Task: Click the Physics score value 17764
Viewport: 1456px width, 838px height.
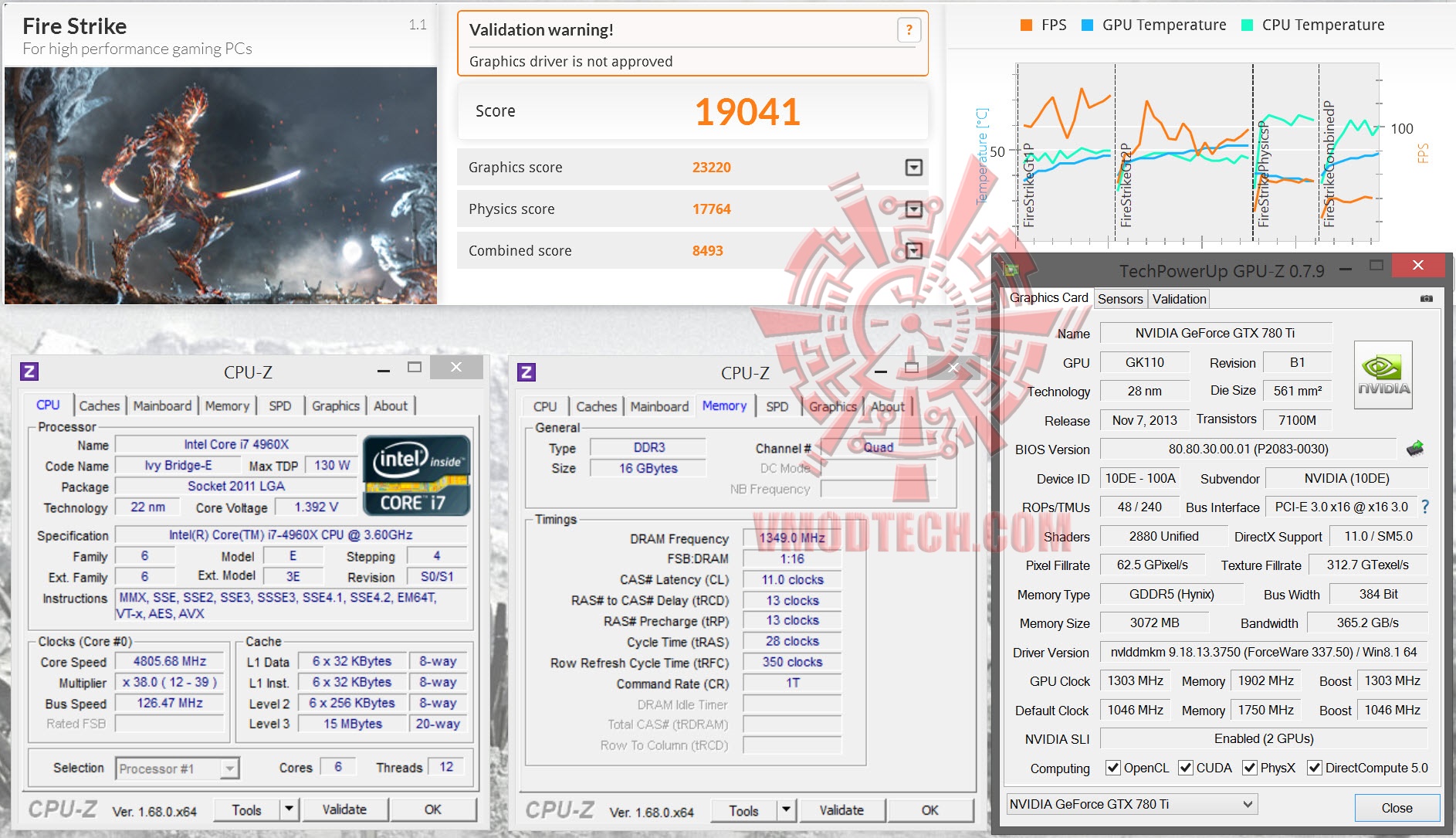Action: pos(711,209)
